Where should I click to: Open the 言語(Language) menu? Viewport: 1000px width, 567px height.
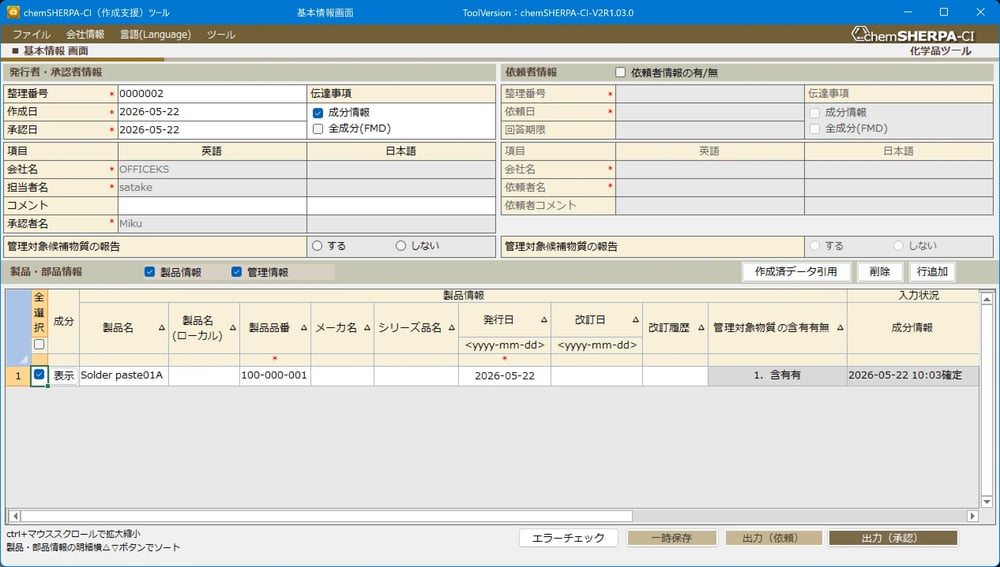pyautogui.click(x=156, y=34)
